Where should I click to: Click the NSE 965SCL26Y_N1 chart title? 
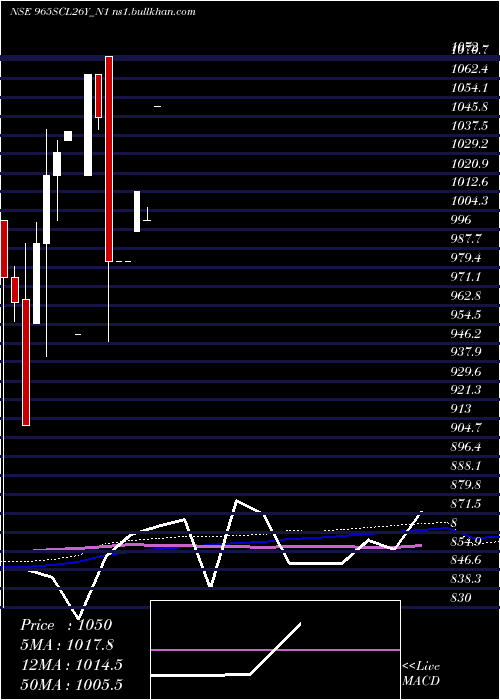102,12
